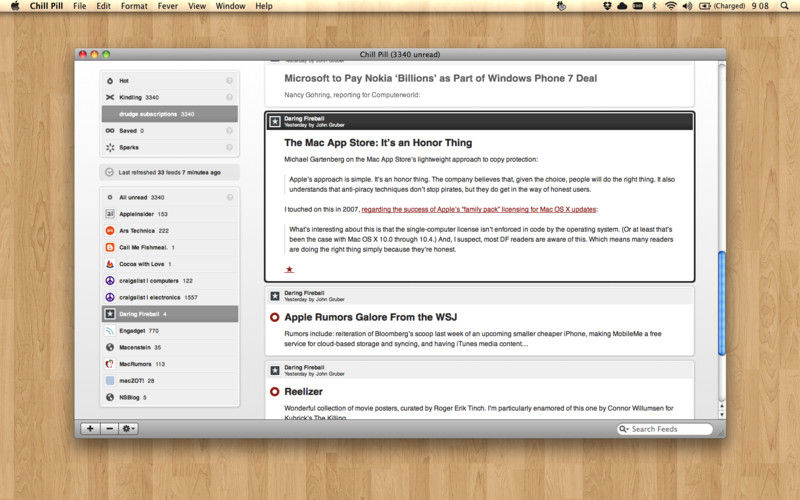
Task: Click the NSBlog globe icon
Action: [x=110, y=397]
